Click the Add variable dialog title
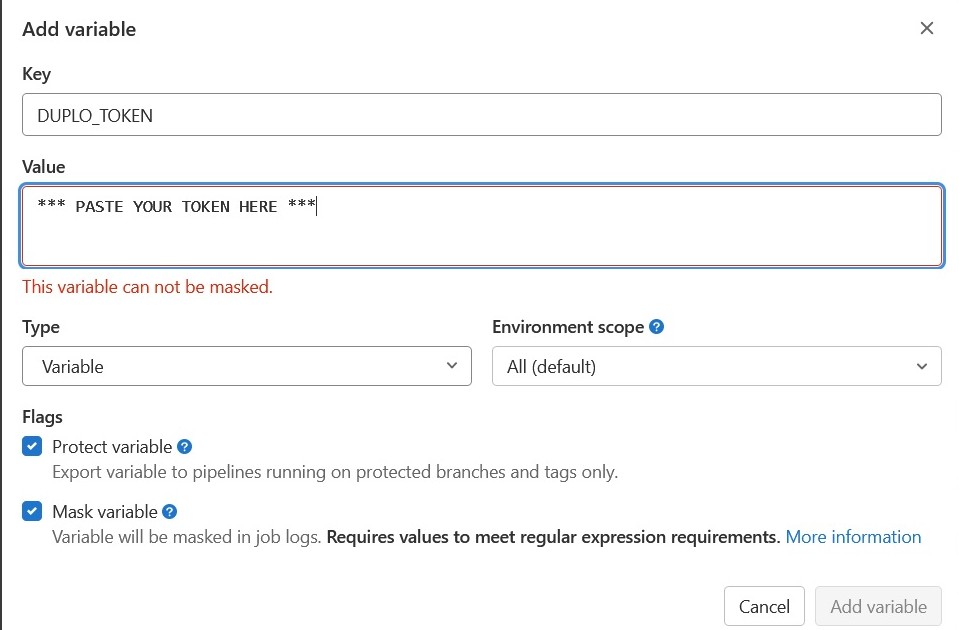The height and width of the screenshot is (630, 959). tap(79, 29)
